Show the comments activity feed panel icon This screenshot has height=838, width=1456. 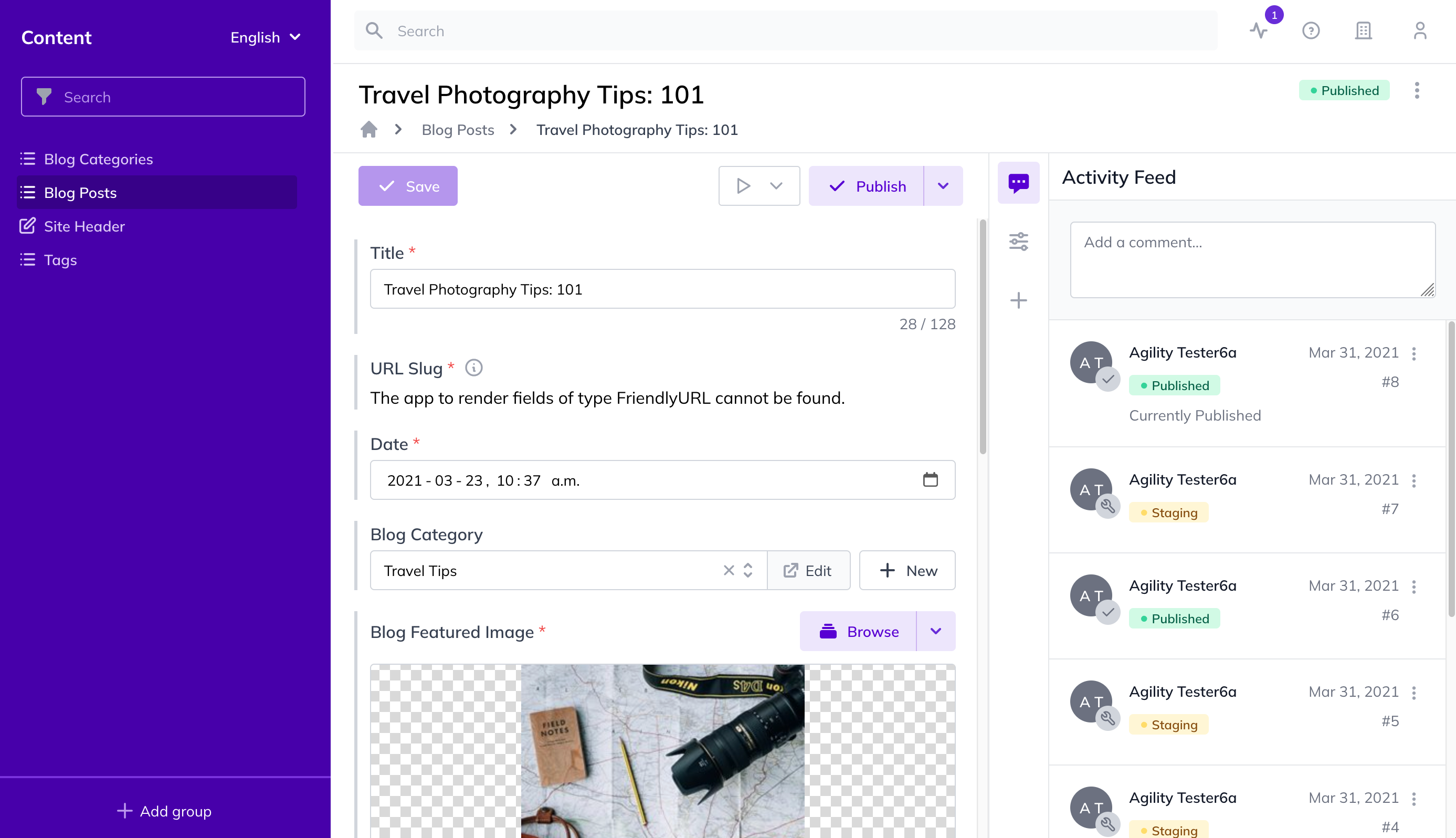1018,183
